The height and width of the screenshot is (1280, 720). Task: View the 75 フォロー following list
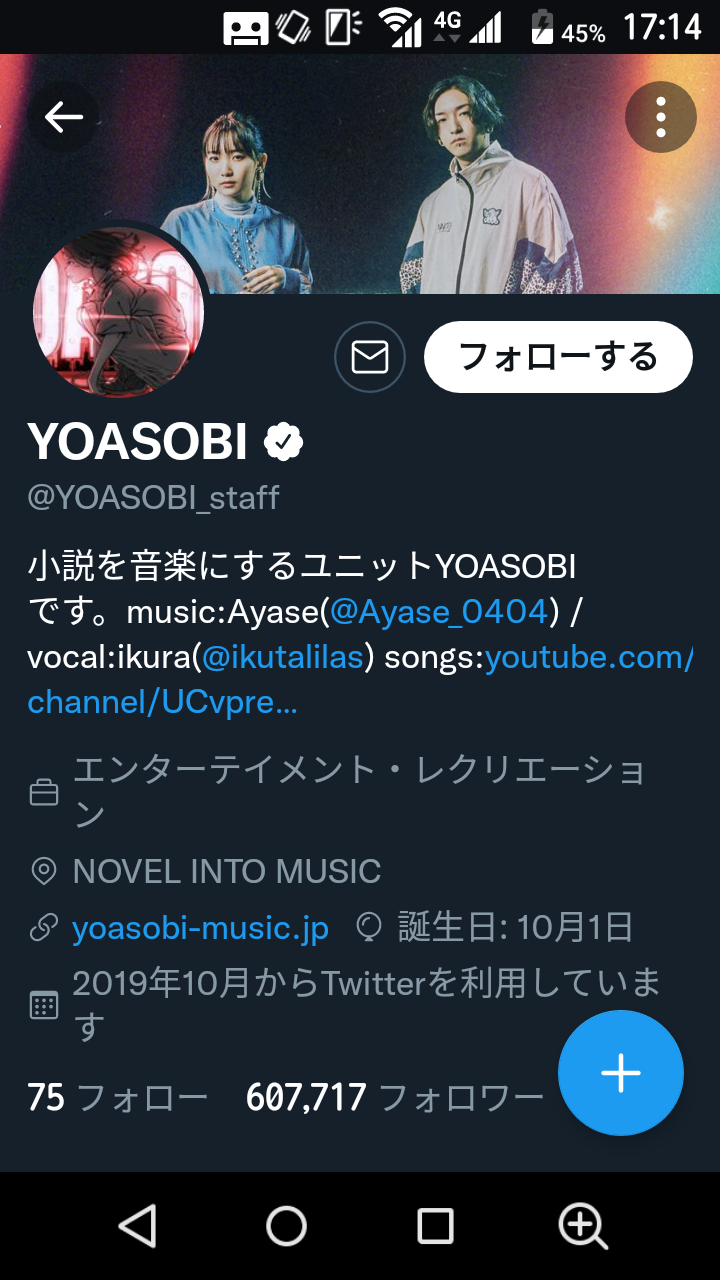pyautogui.click(x=118, y=1098)
